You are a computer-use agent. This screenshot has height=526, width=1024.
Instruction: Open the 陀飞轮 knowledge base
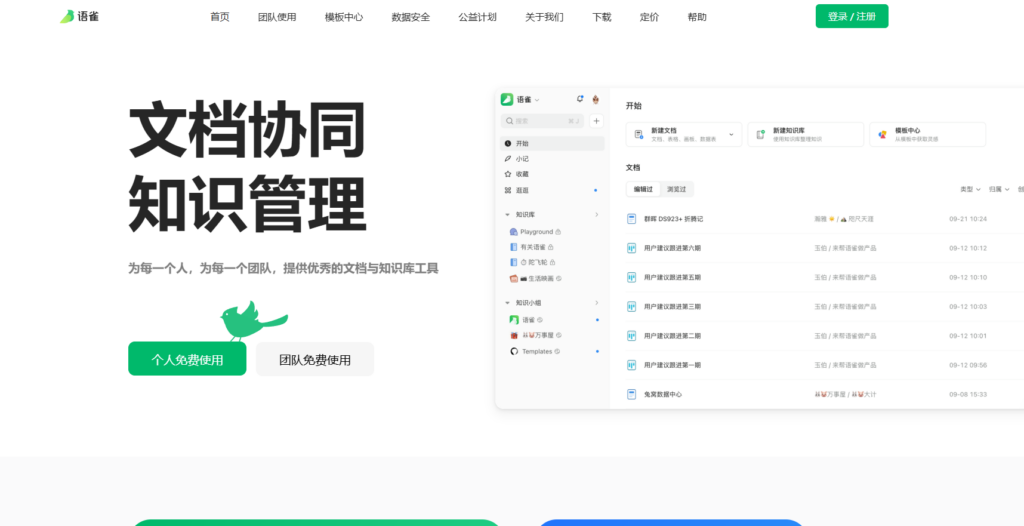pos(533,262)
